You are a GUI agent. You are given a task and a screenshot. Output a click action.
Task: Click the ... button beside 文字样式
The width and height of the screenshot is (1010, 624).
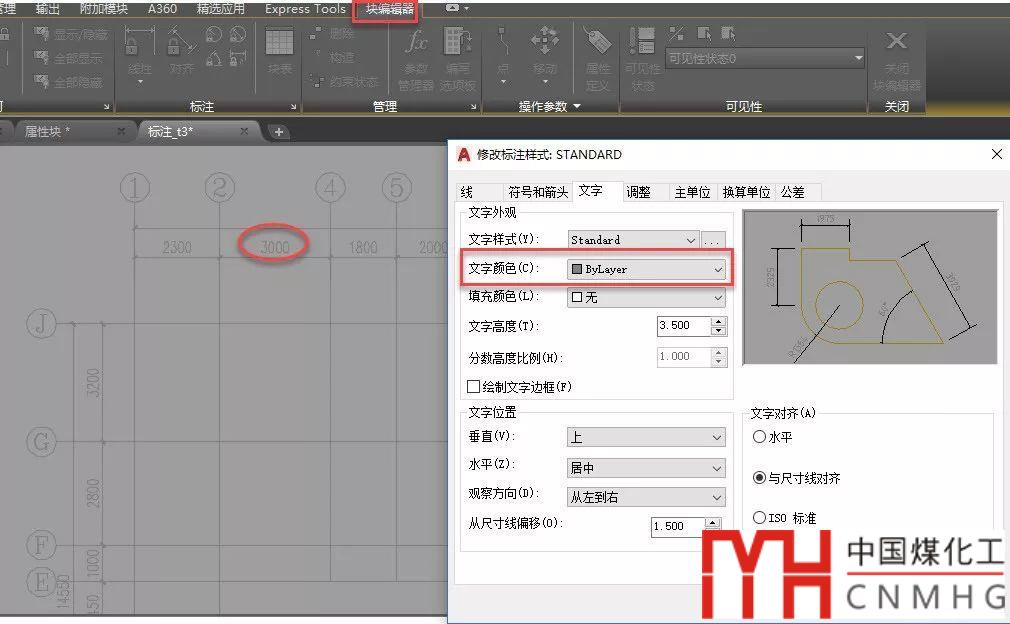pos(712,240)
